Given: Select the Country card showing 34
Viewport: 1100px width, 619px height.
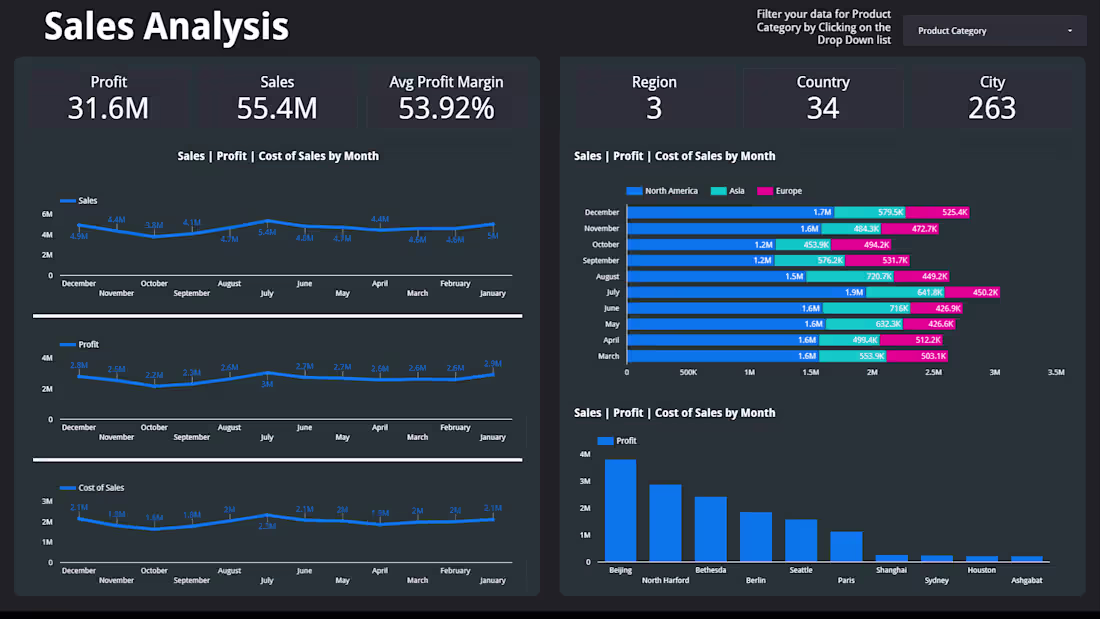Looking at the screenshot, I should tap(822, 97).
